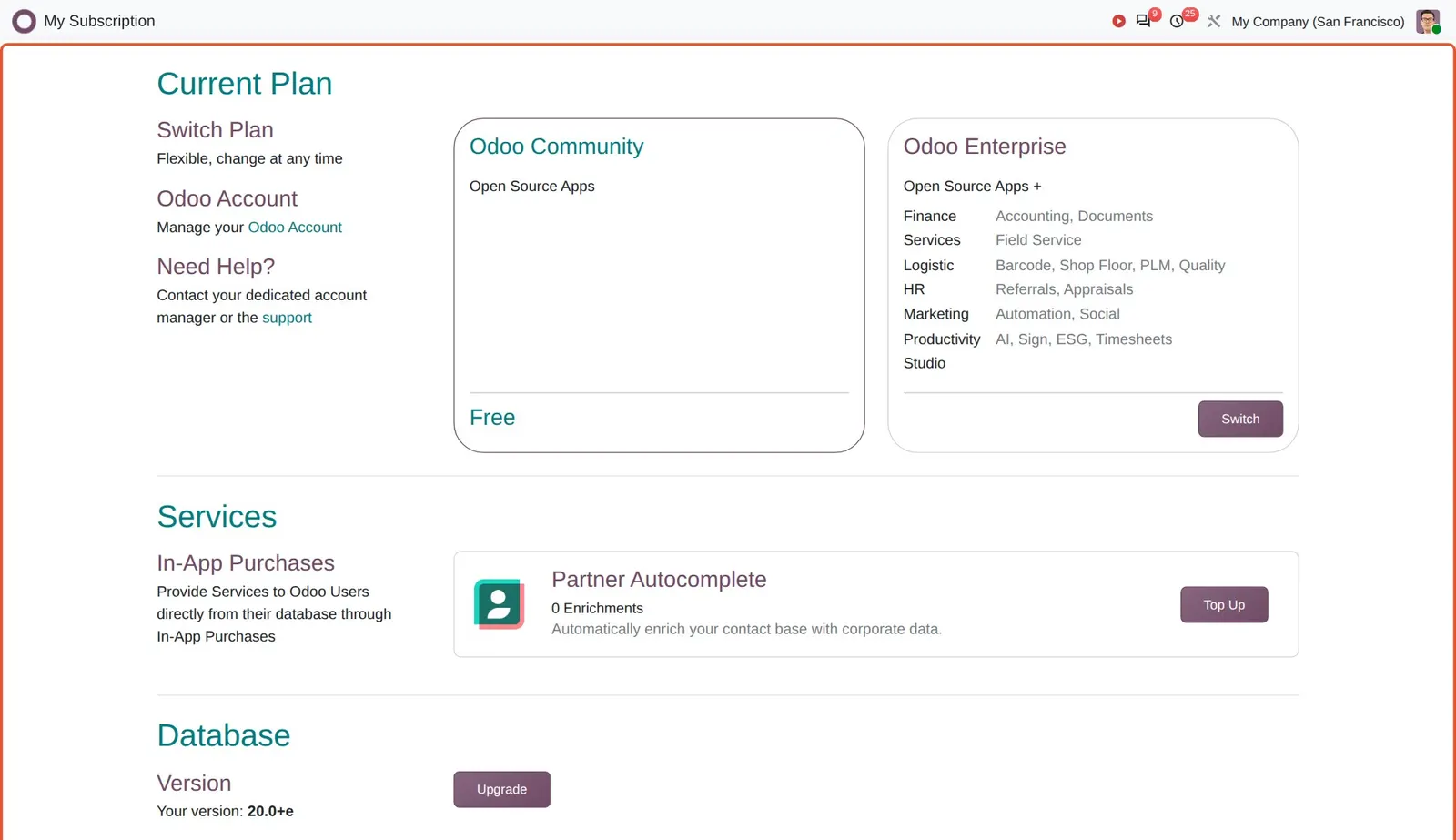Click the 0 Enrichments text
The image size is (1456, 840).
click(x=597, y=608)
